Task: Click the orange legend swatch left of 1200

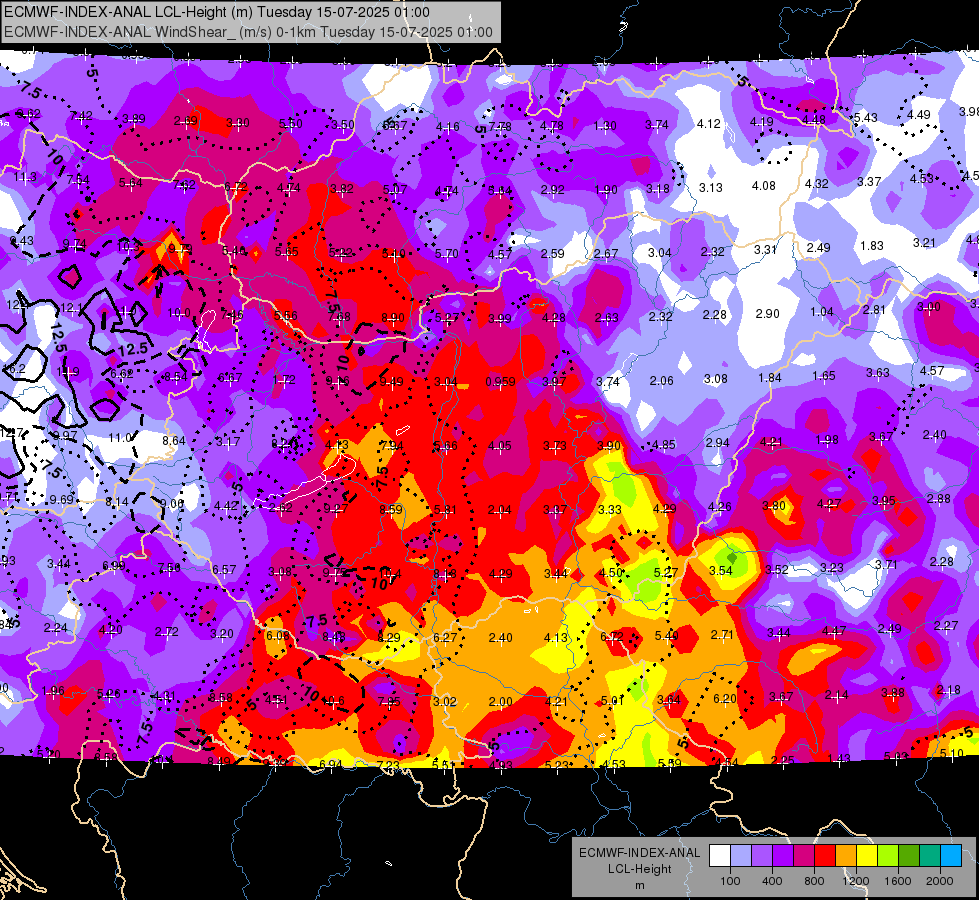Action: pyautogui.click(x=846, y=856)
